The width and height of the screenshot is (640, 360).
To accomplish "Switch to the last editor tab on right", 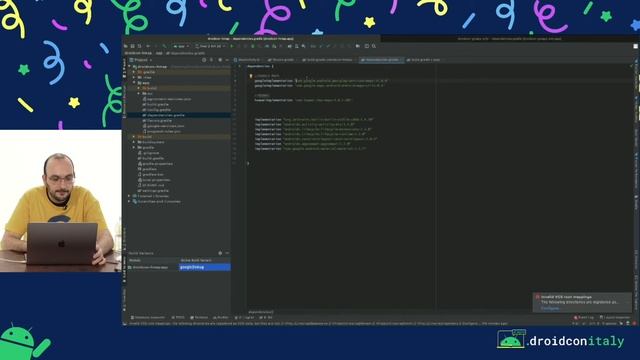I will click(x=424, y=60).
